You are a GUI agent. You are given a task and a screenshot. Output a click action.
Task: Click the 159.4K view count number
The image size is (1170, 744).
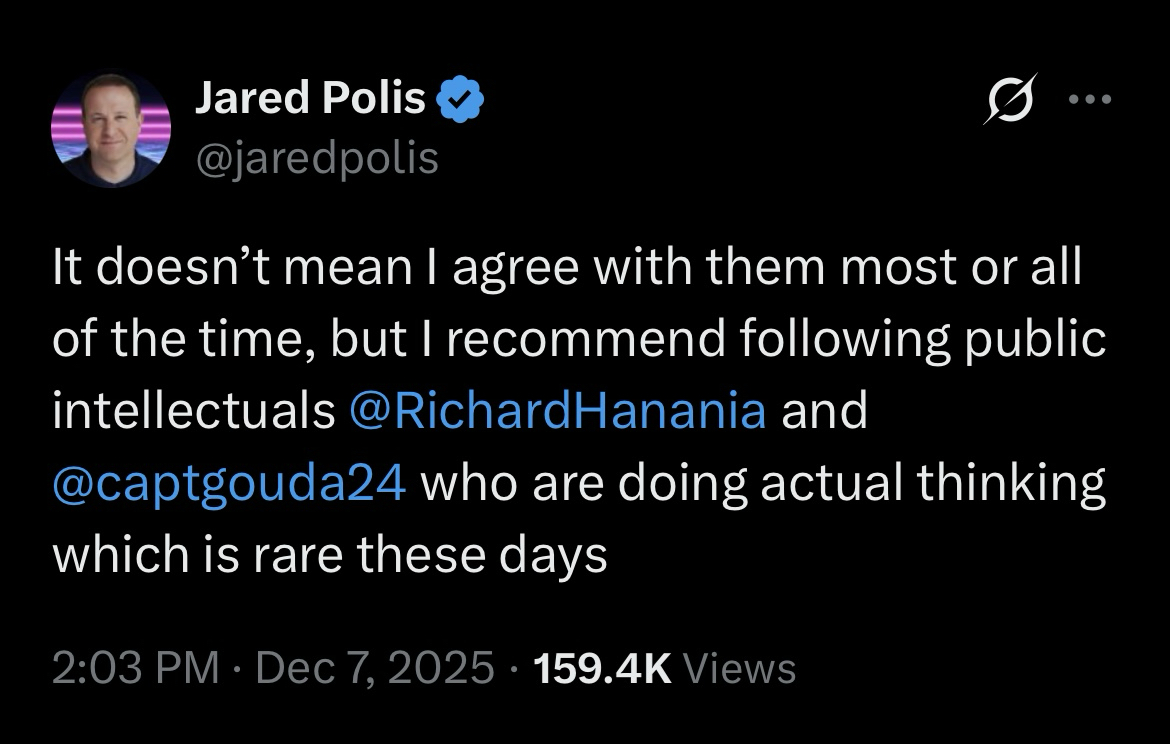[603, 667]
